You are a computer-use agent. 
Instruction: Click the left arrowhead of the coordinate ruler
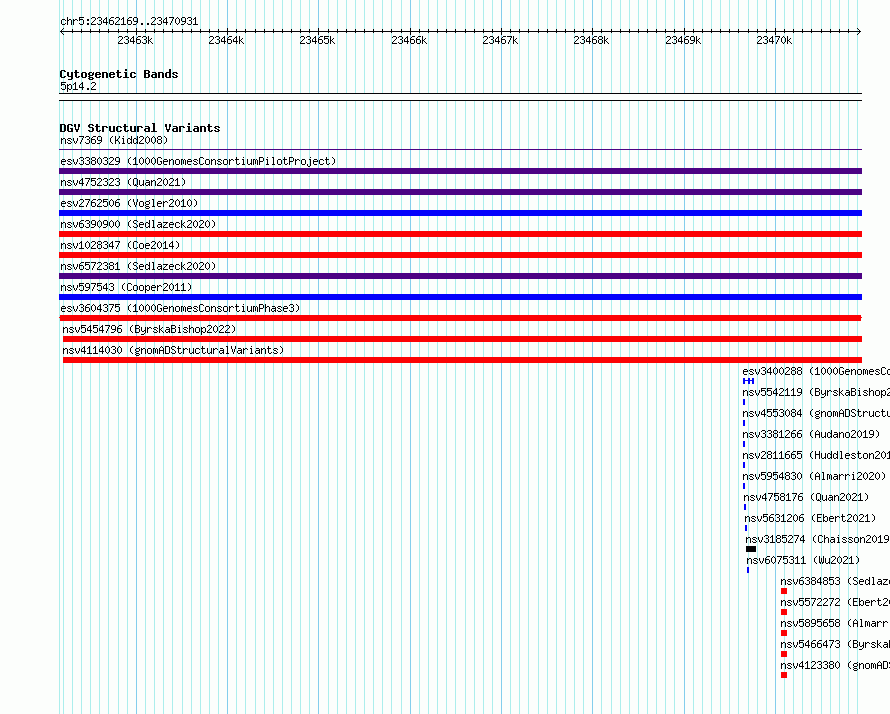click(x=62, y=31)
